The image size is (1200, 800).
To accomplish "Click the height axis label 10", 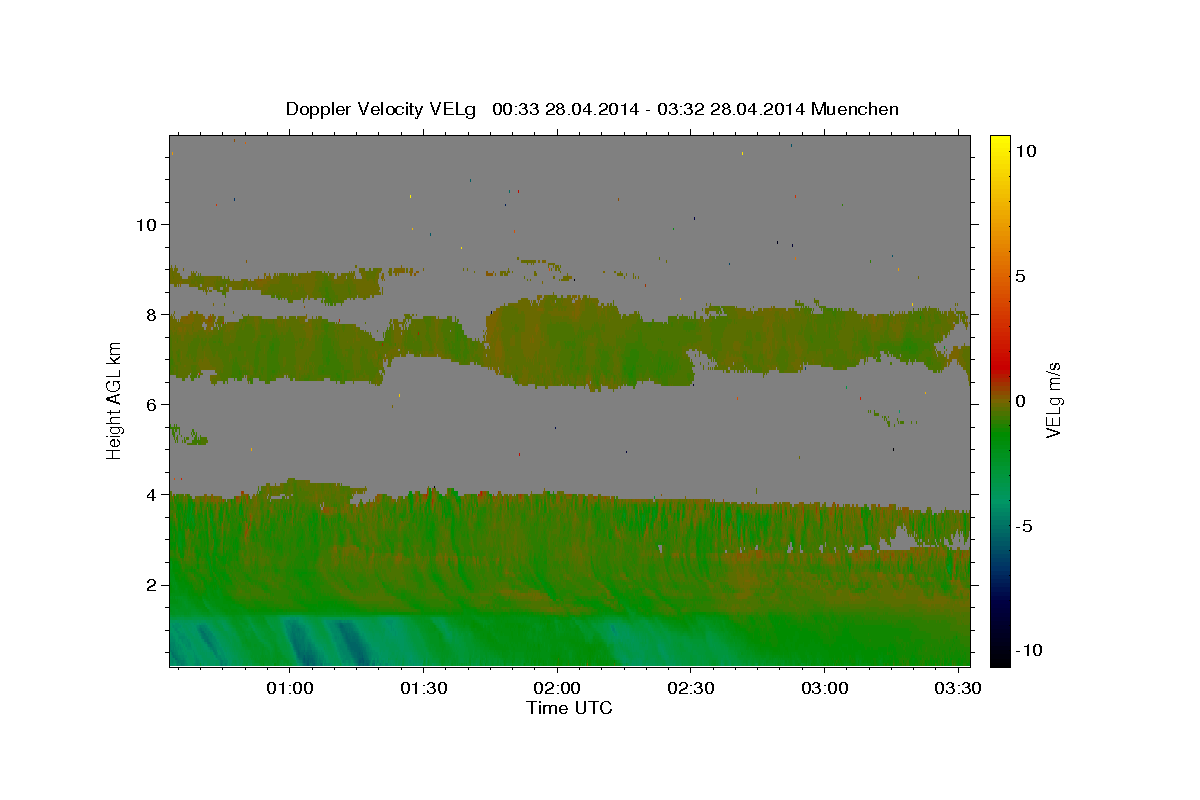I will tap(145, 224).
